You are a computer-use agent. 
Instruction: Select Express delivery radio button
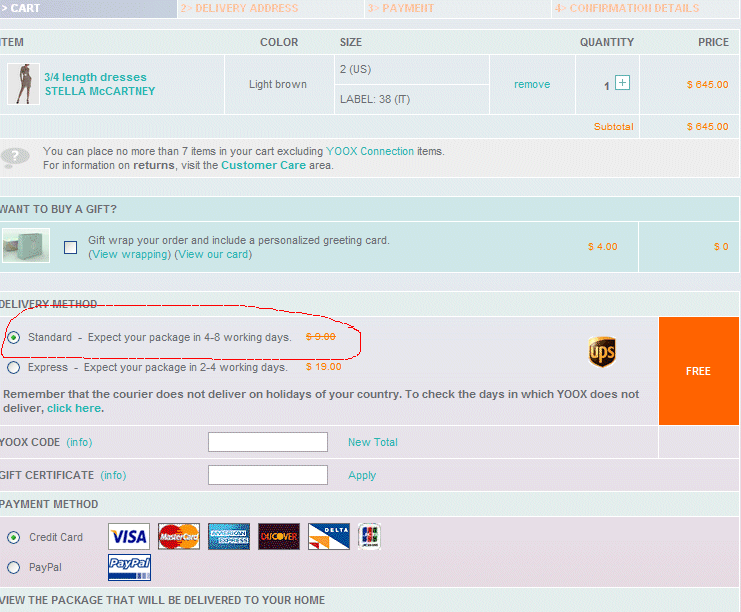[13, 368]
